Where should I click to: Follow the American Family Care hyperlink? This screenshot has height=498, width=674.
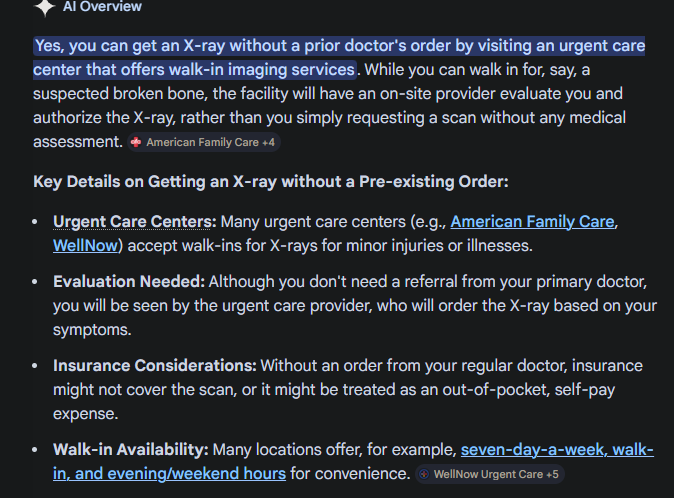pyautogui.click(x=531, y=221)
